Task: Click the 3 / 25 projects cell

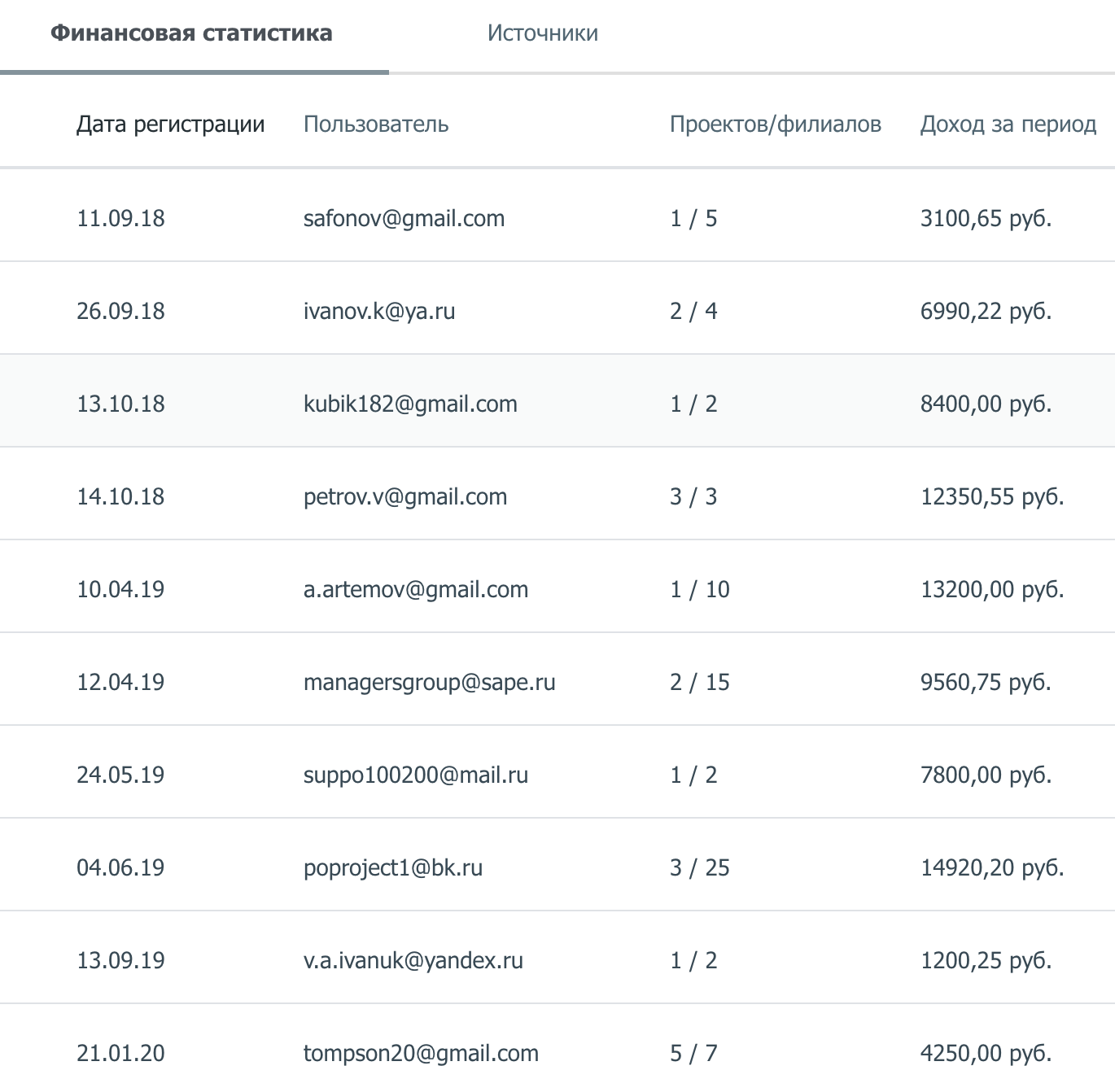Action: (x=699, y=868)
